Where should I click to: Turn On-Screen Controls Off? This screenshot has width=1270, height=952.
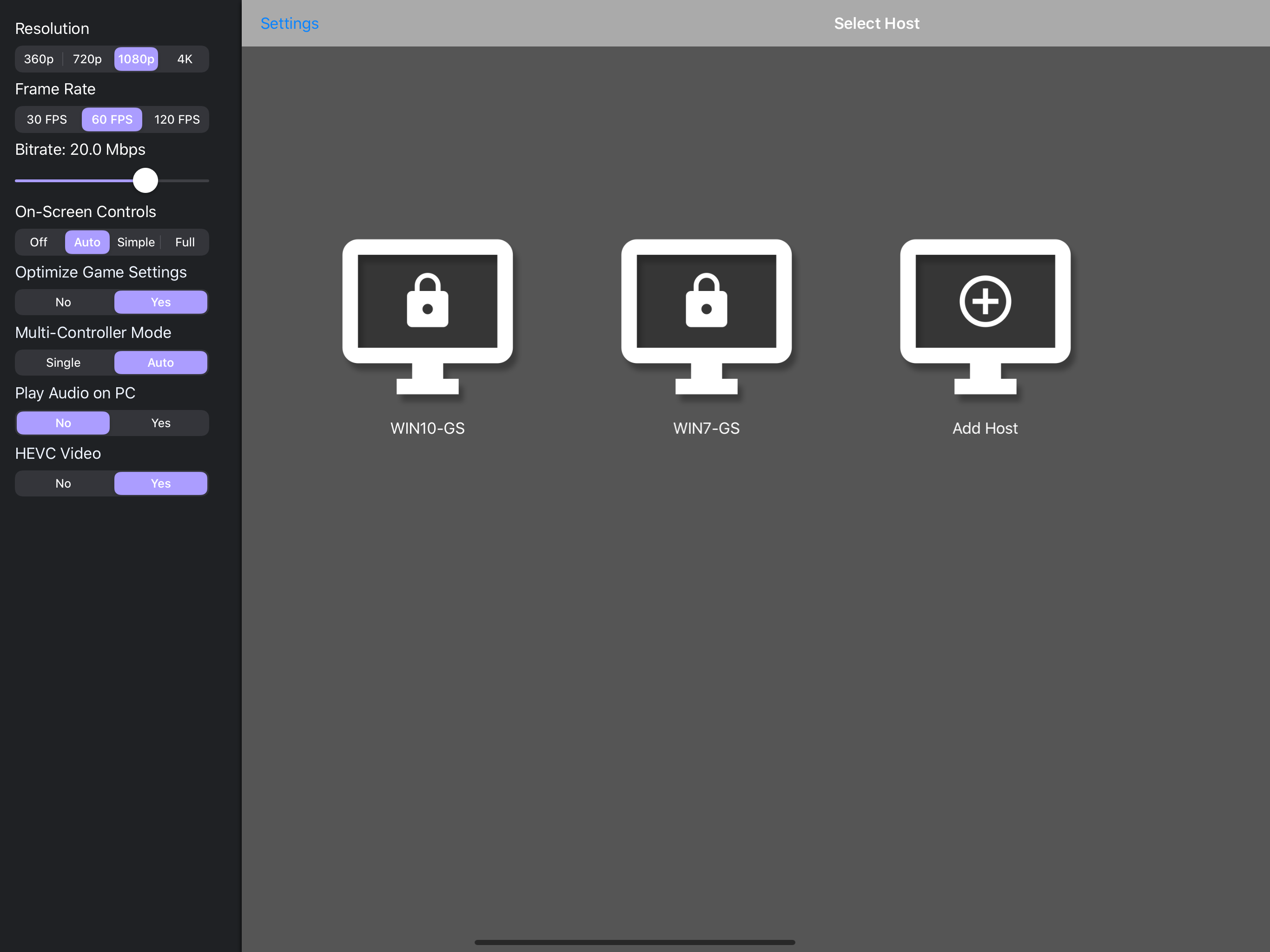coord(39,242)
